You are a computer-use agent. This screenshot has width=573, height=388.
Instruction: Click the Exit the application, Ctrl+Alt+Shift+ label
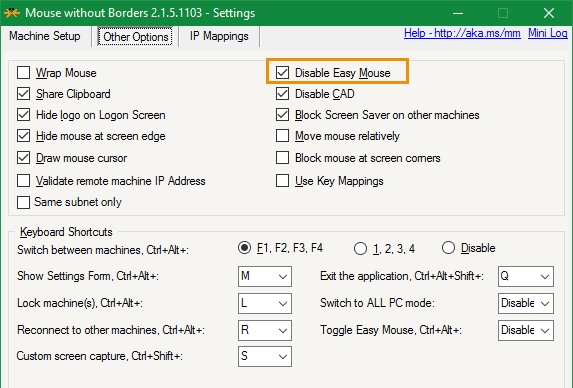coord(402,276)
